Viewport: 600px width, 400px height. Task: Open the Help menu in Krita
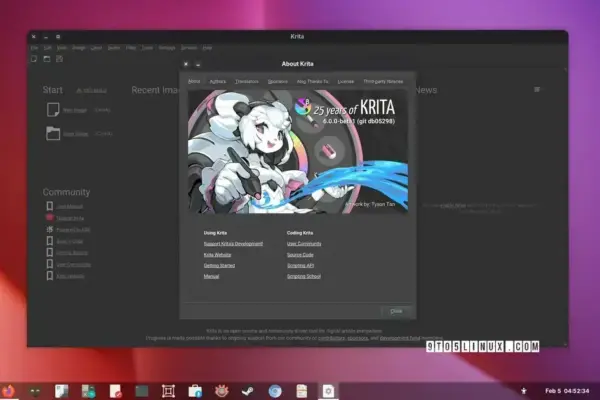coord(207,48)
